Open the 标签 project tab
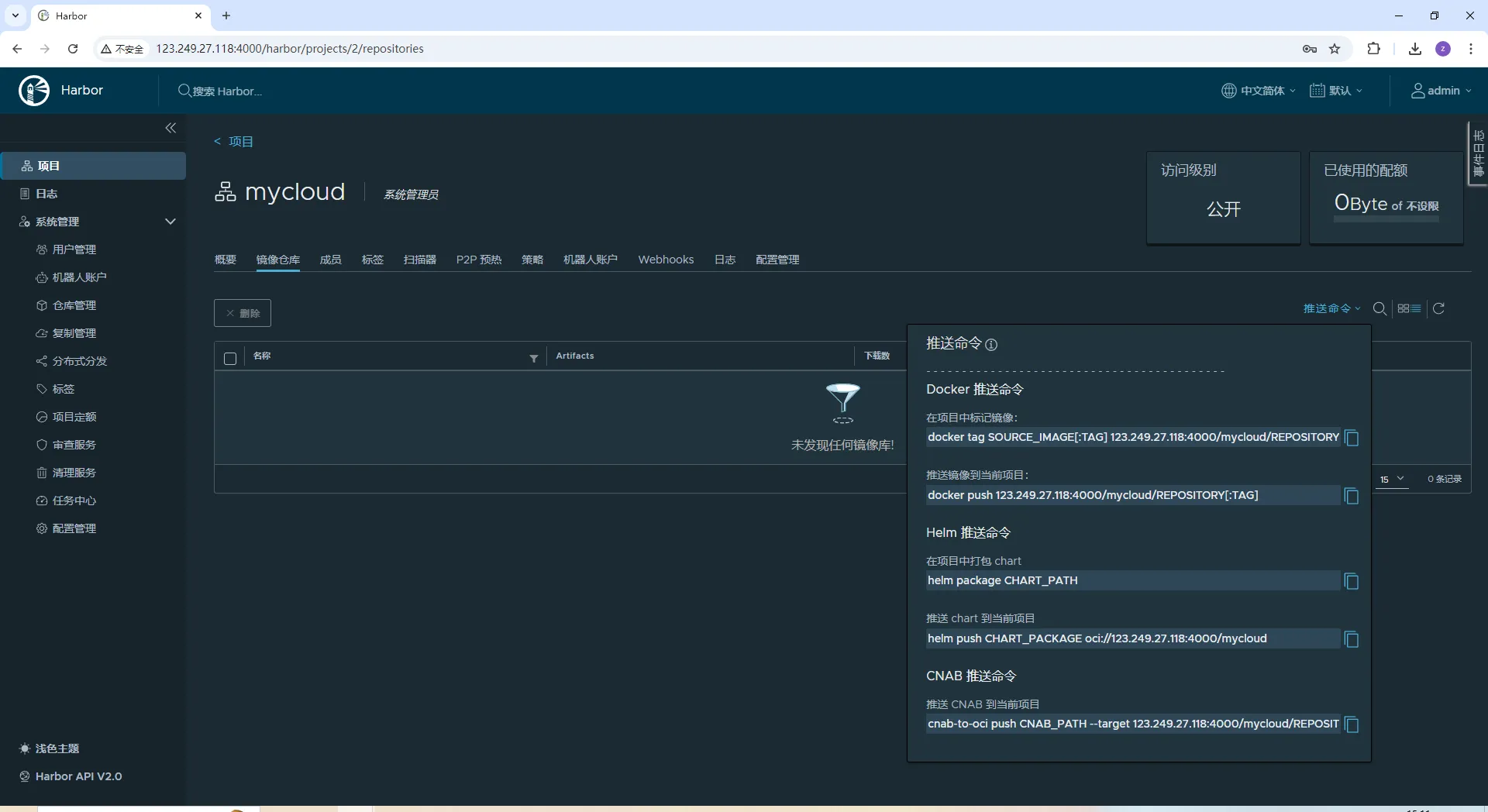Image resolution: width=1488 pixels, height=812 pixels. click(373, 260)
